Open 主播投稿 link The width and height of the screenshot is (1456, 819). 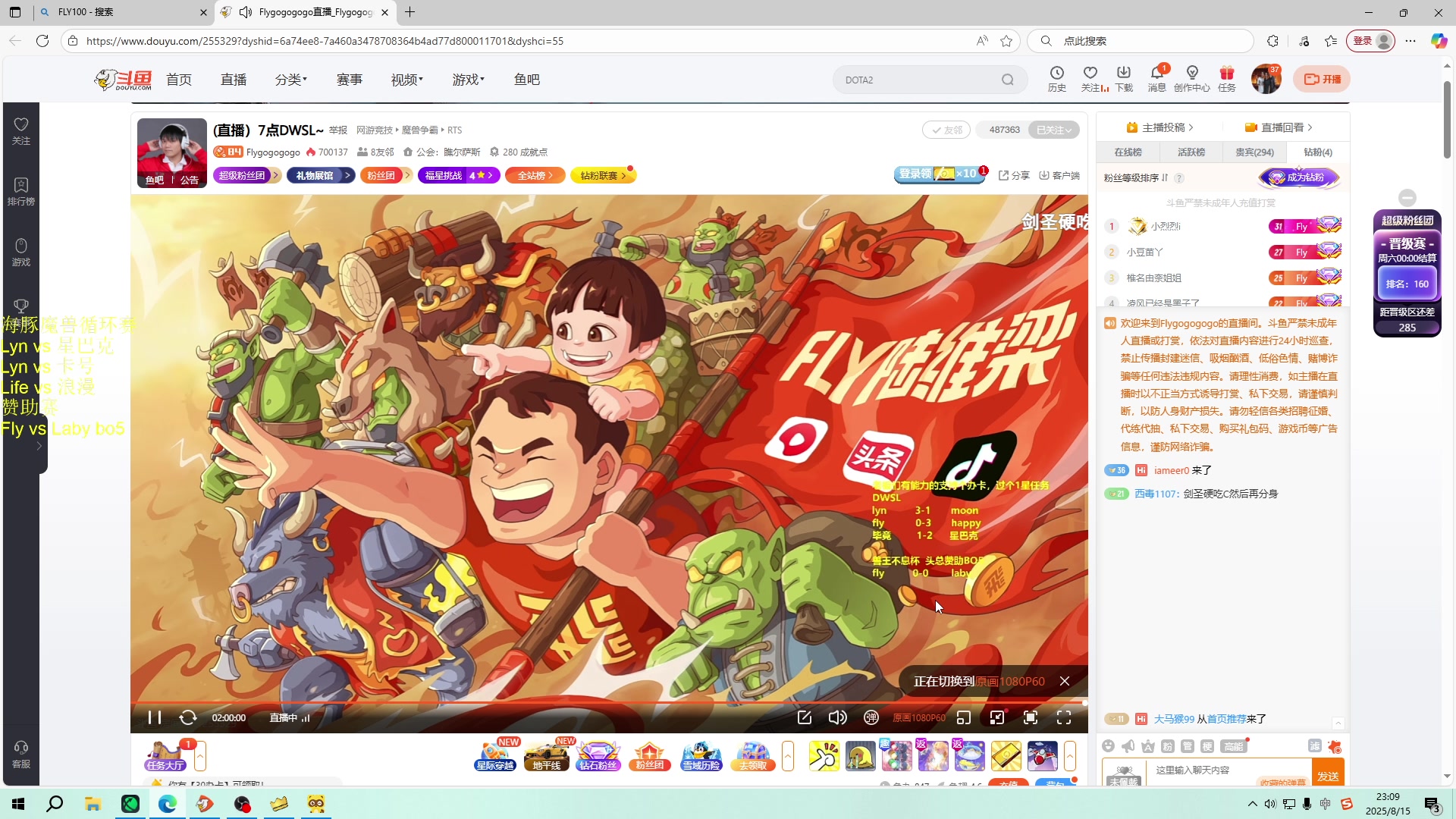1159,127
